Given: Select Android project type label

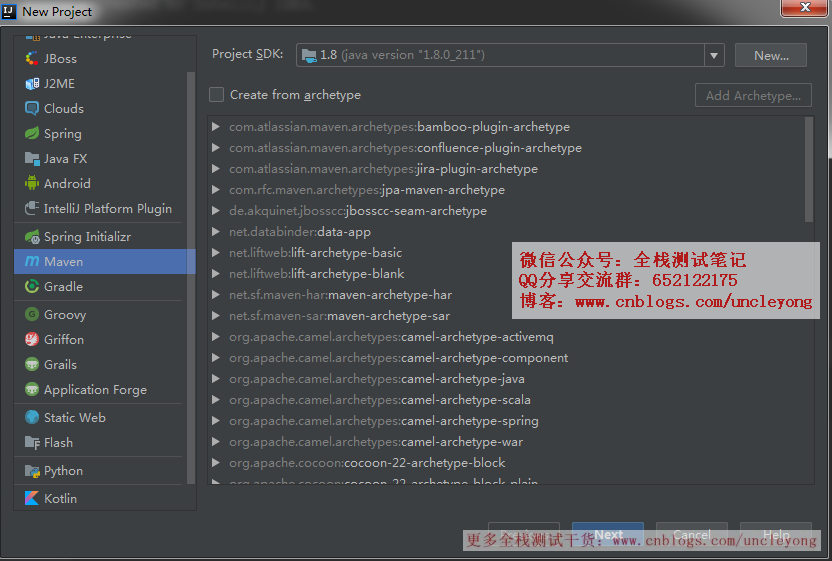Looking at the screenshot, I should 67,184.
